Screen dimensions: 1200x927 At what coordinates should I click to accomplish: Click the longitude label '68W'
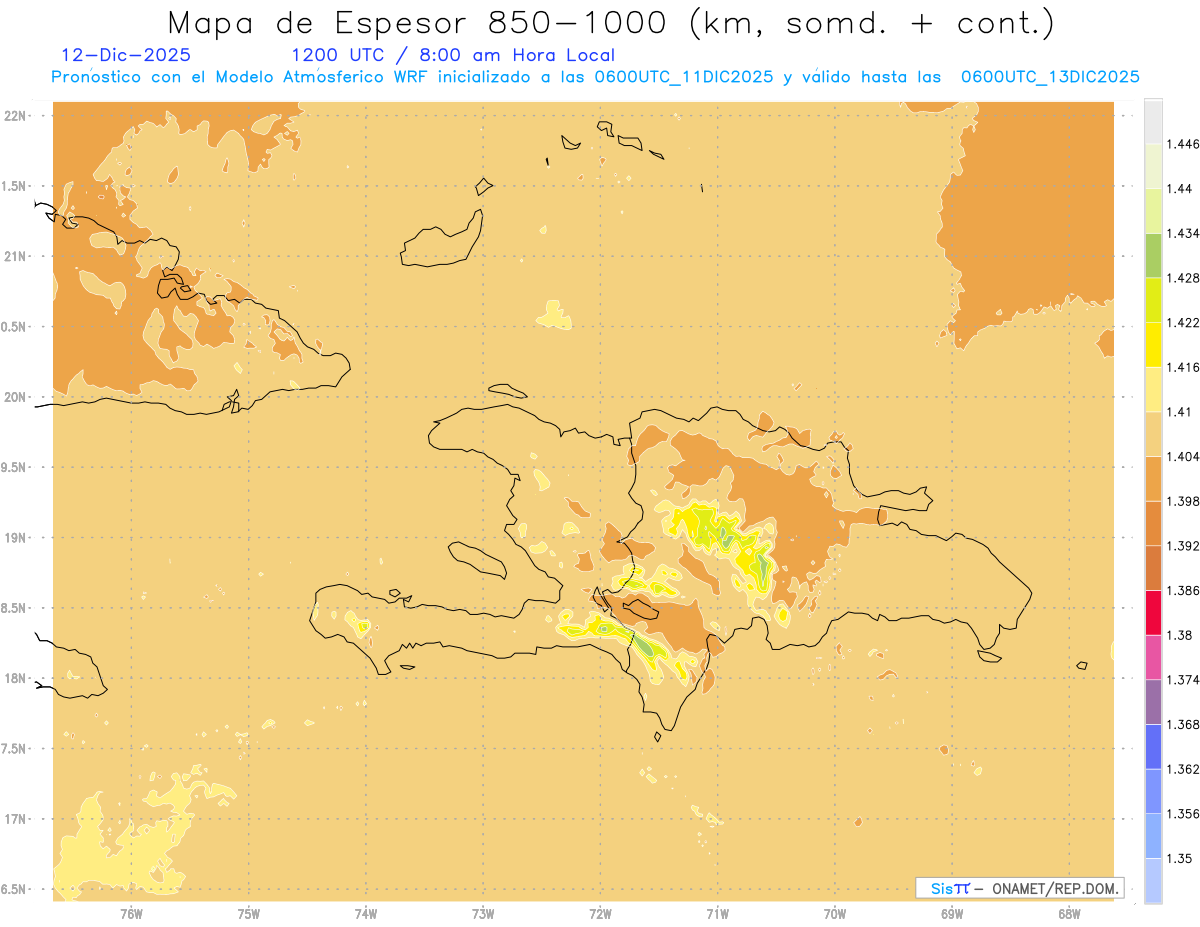click(x=1069, y=914)
